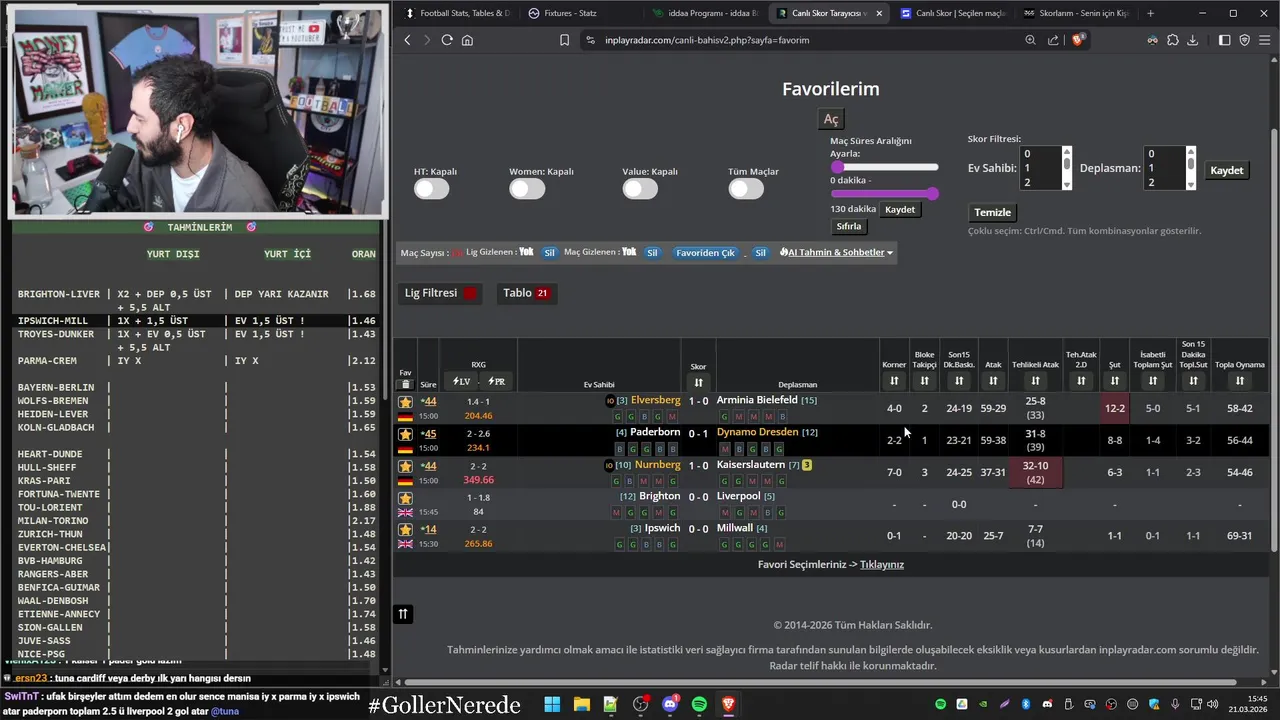Toggle favorite star for Elversberg match

[x=405, y=402]
